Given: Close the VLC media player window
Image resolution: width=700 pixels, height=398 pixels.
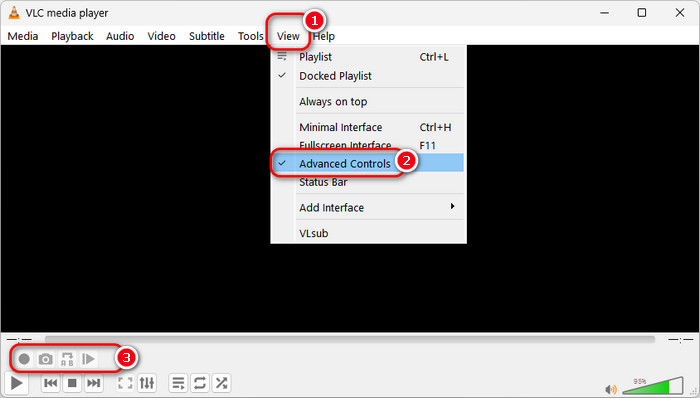Looking at the screenshot, I should coord(679,13).
